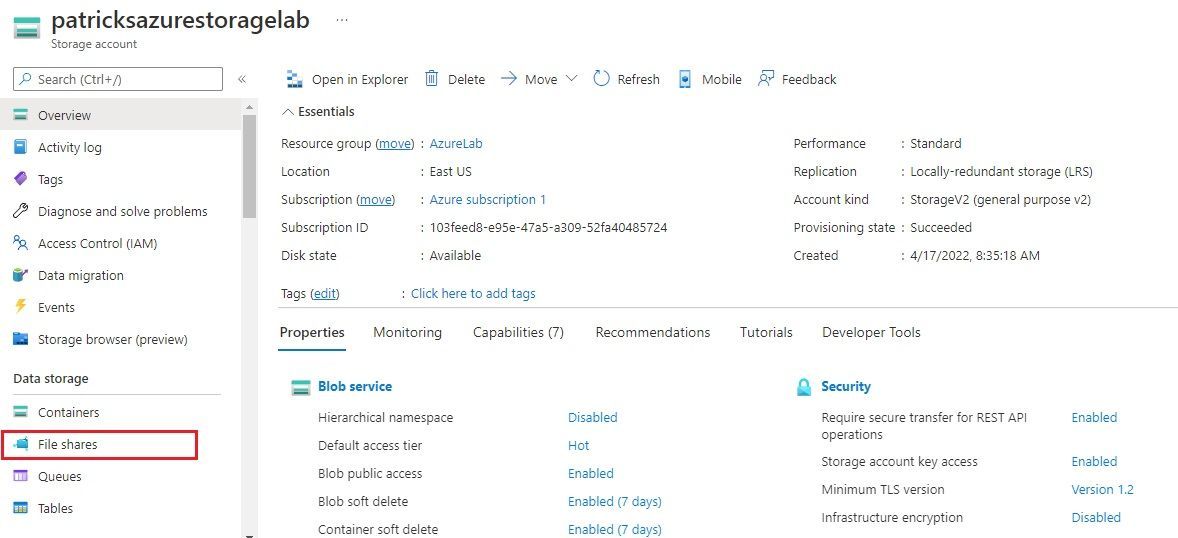Image resolution: width=1178 pixels, height=538 pixels.
Task: Open the AzureLab resource group link
Action: pos(456,144)
